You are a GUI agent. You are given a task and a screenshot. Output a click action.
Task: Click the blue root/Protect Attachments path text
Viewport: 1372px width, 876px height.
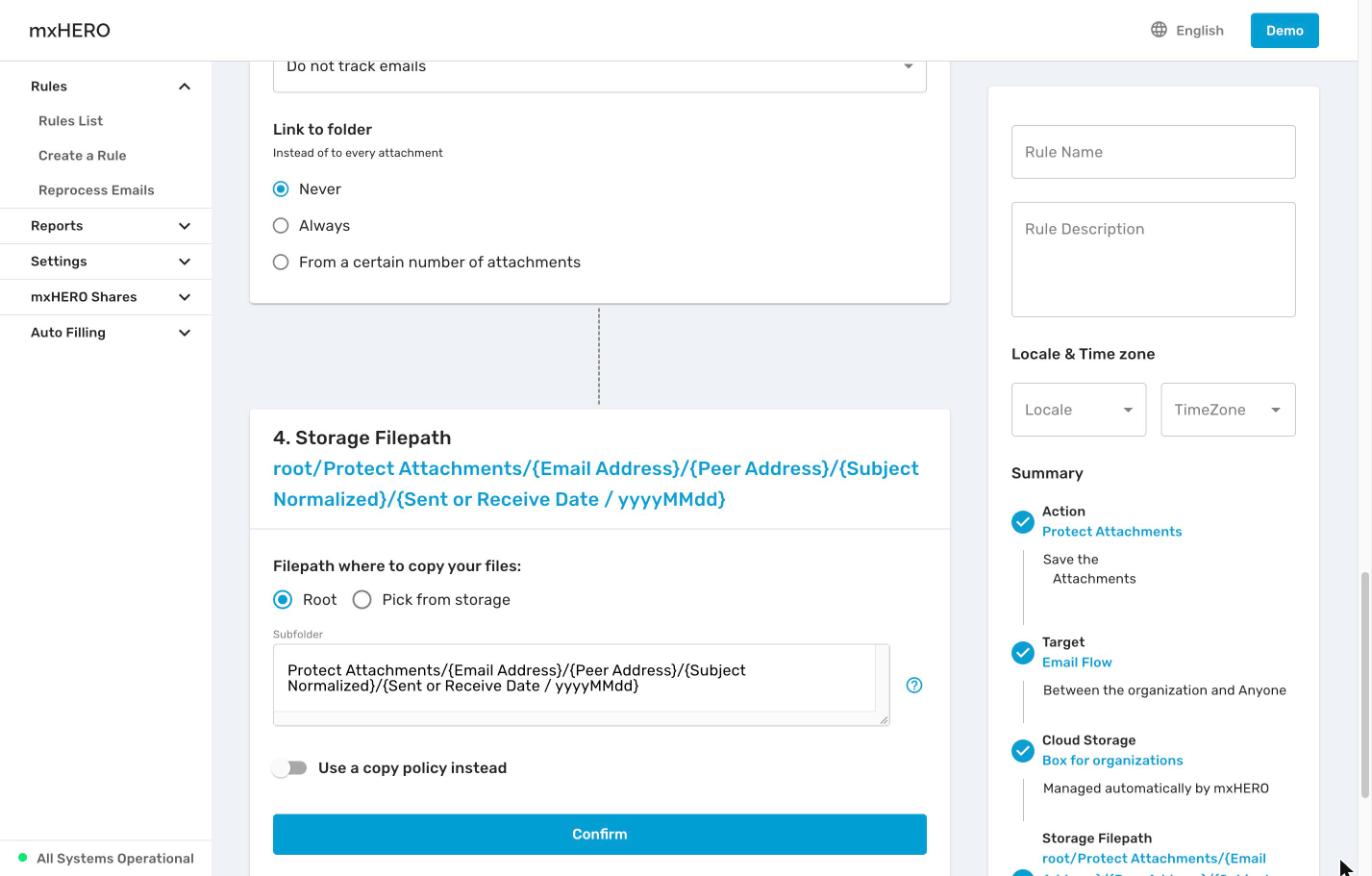point(596,484)
